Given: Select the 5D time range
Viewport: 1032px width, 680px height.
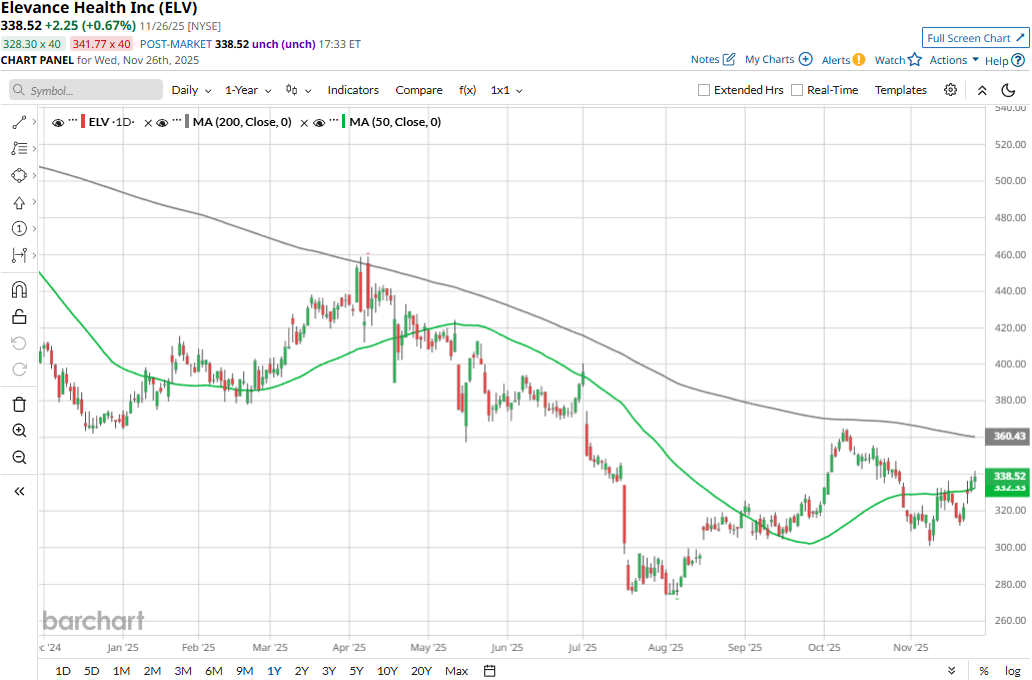Looking at the screenshot, I should 91,671.
